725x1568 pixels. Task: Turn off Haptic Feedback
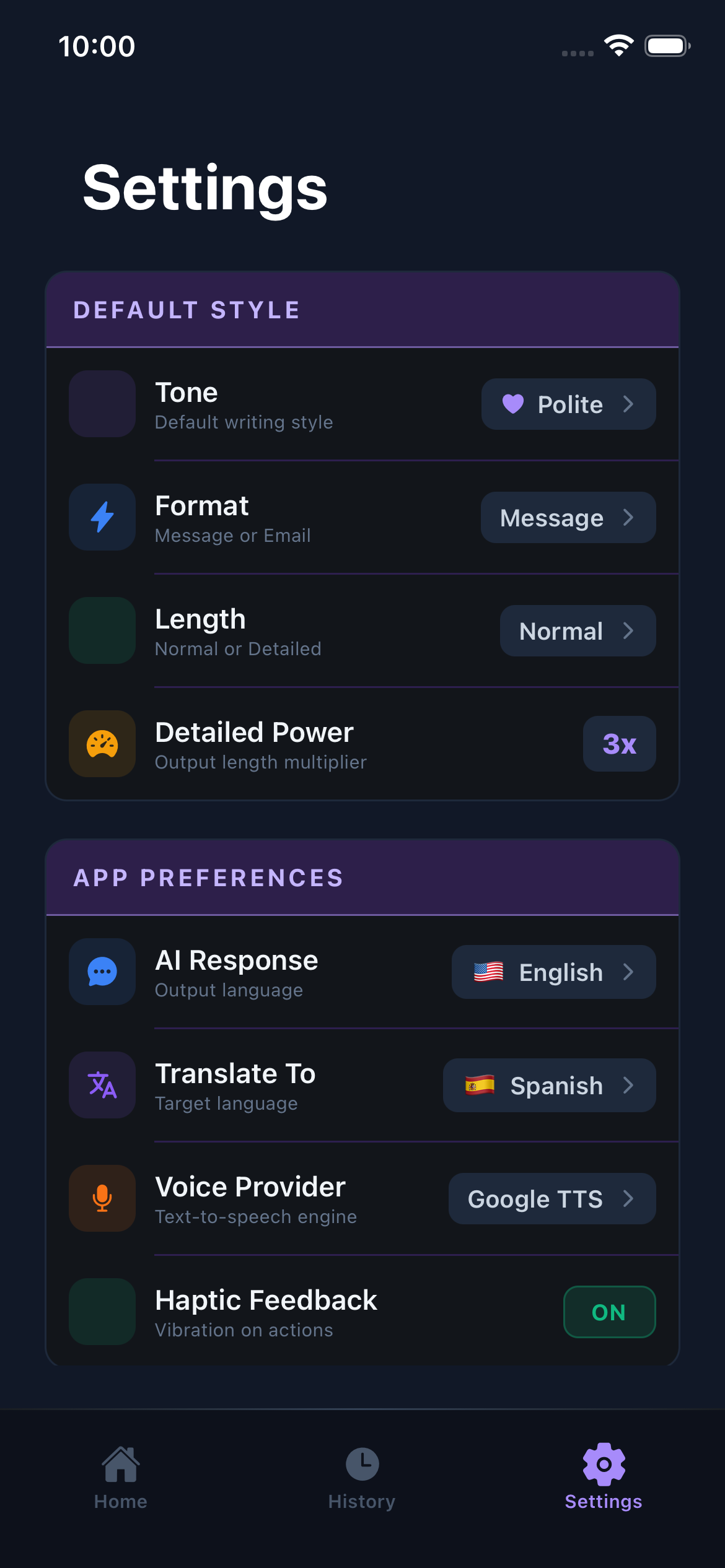[x=609, y=1312]
